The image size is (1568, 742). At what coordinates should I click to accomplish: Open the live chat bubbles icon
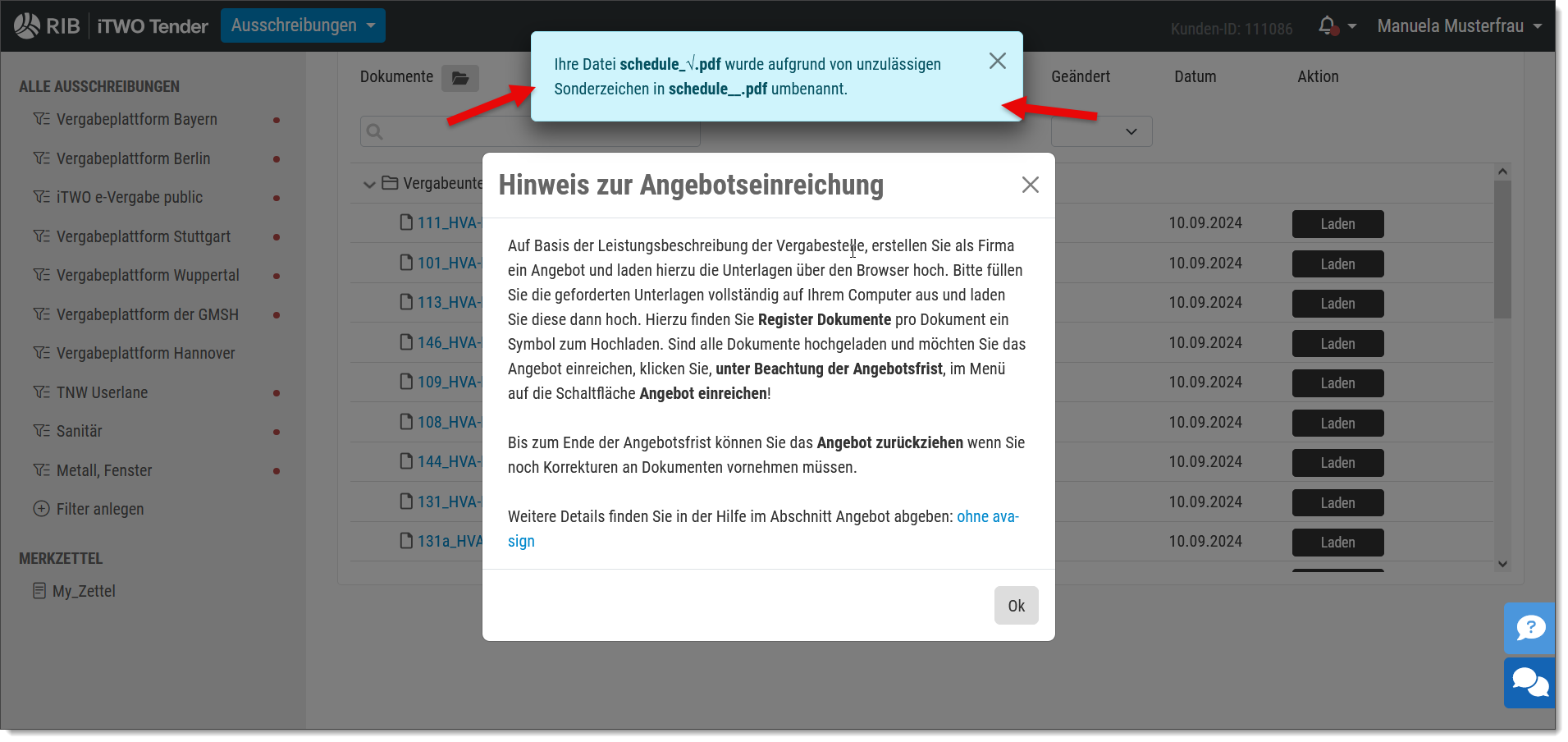click(1530, 683)
